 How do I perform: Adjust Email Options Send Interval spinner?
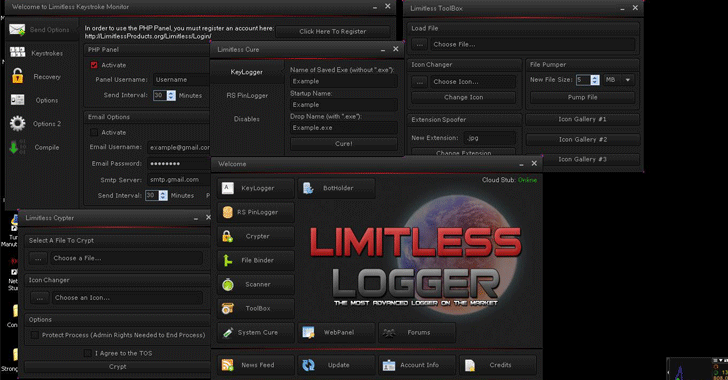(x=163, y=196)
